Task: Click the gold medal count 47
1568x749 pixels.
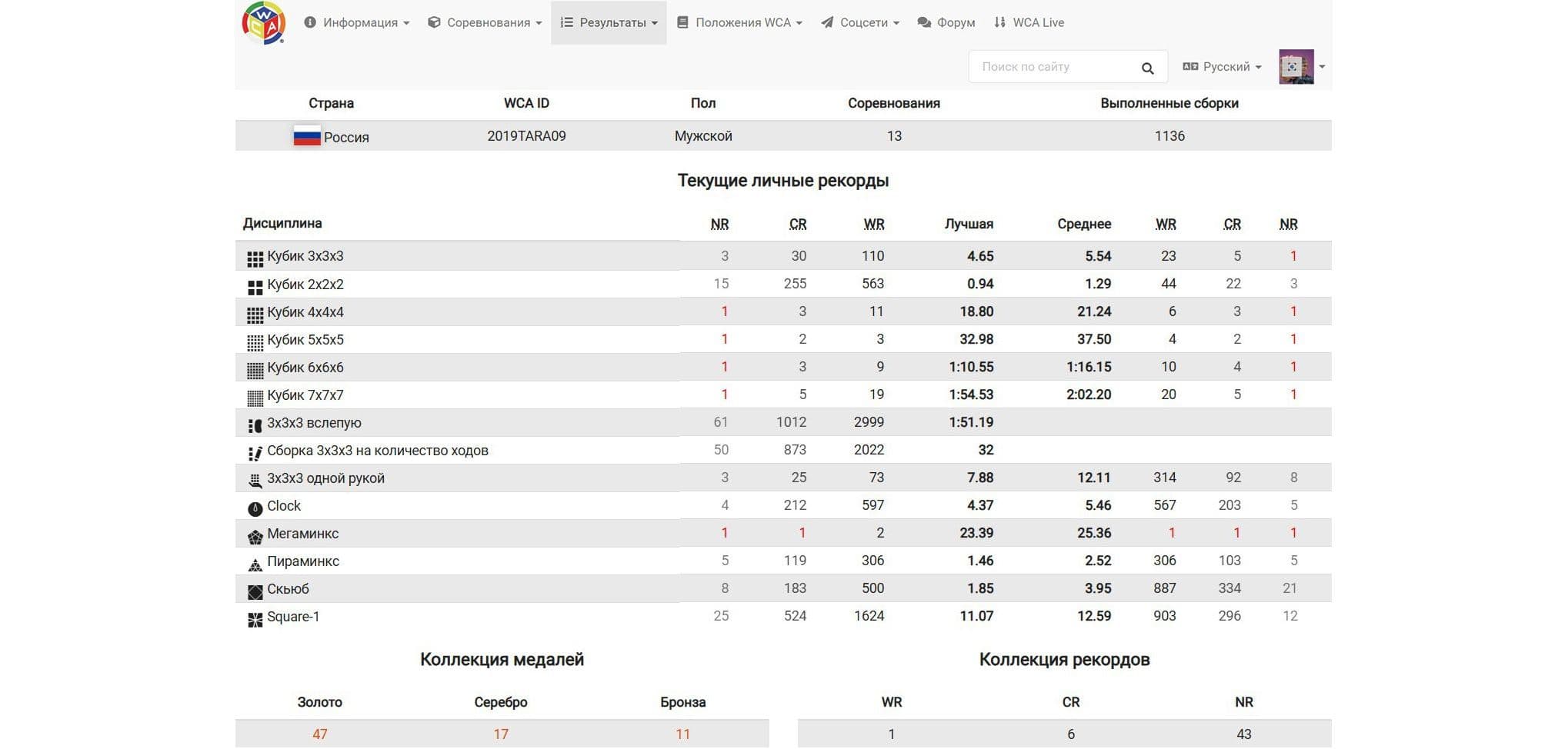Action: point(320,734)
